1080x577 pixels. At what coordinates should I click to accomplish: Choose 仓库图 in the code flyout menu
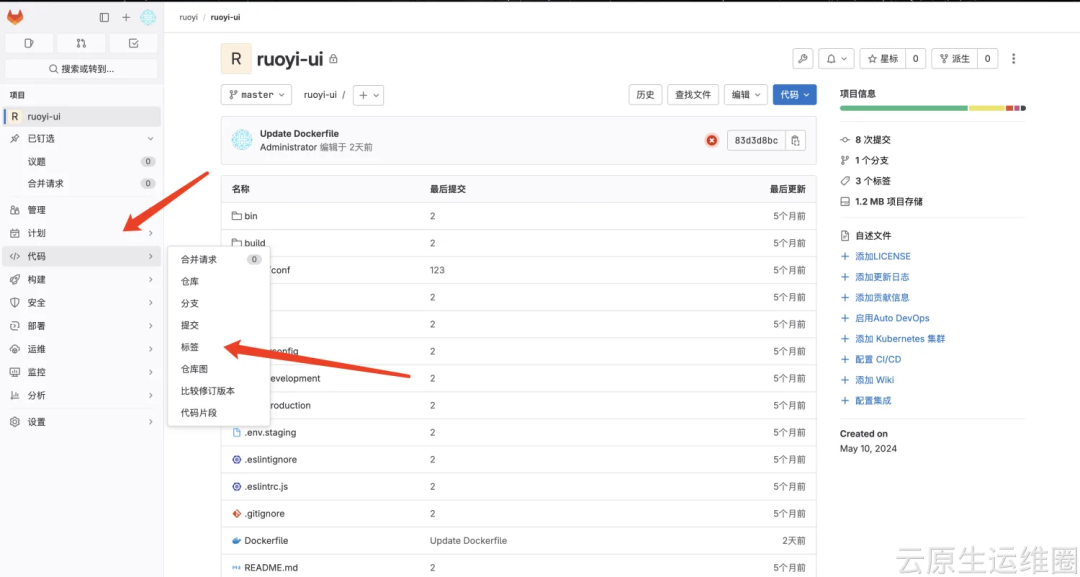[x=220, y=369]
